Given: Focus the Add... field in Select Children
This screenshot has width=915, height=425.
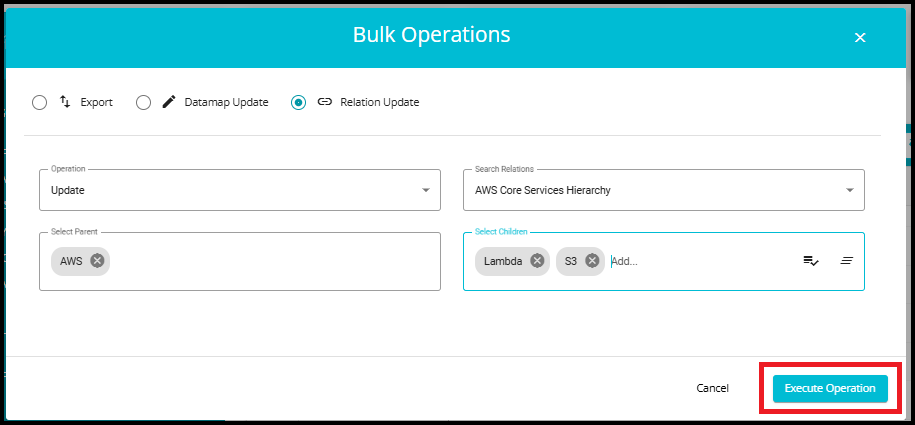Looking at the screenshot, I should click(700, 261).
